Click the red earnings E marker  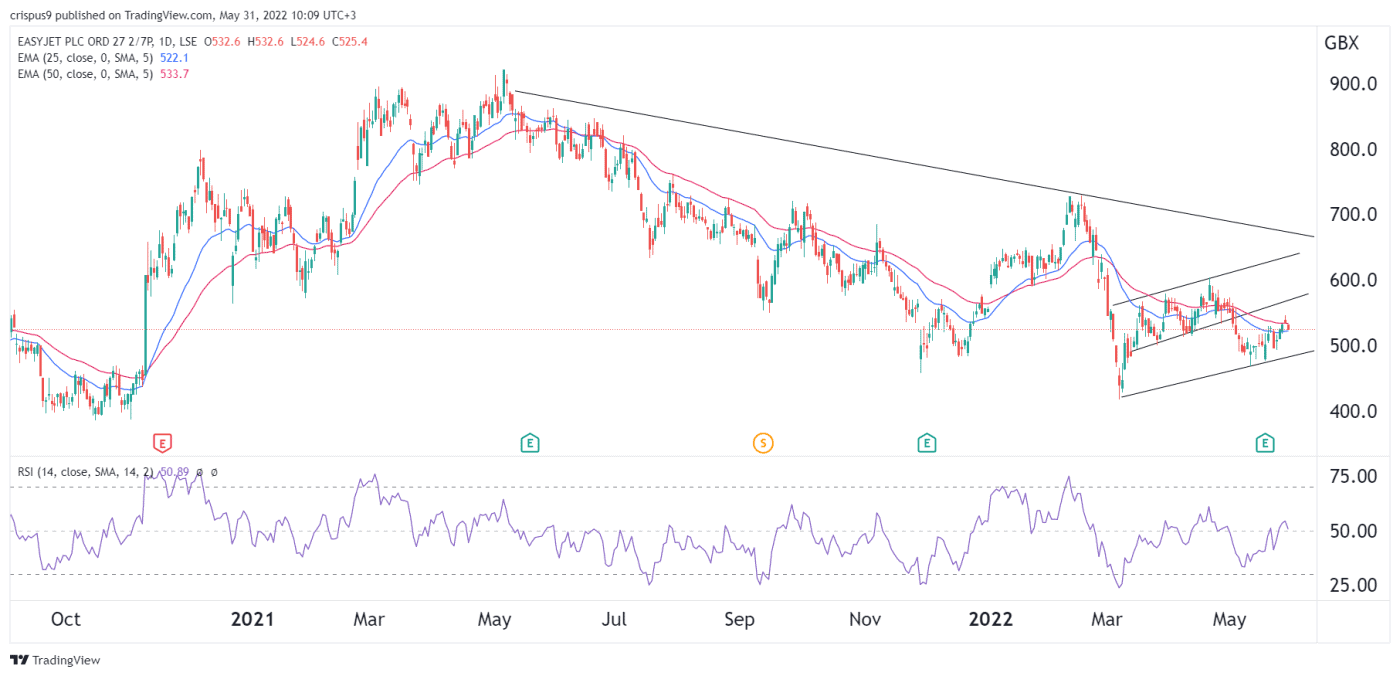(x=162, y=442)
